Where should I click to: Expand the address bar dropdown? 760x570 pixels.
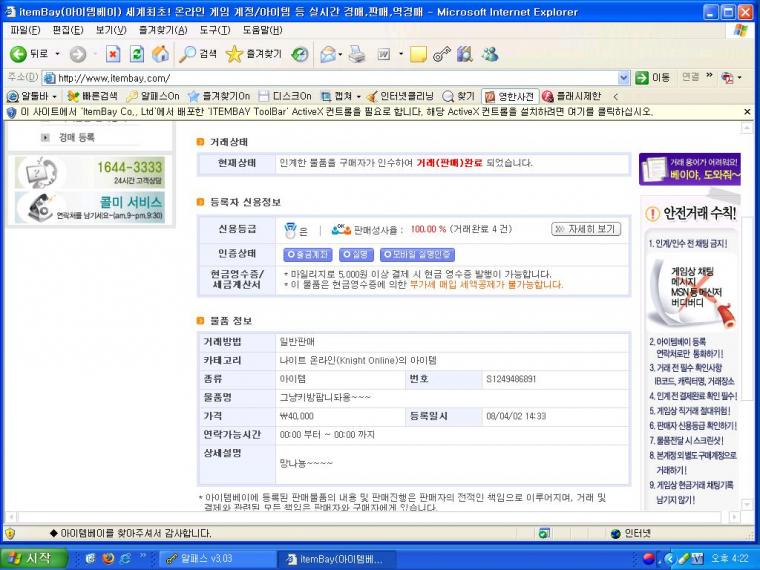tap(623, 78)
